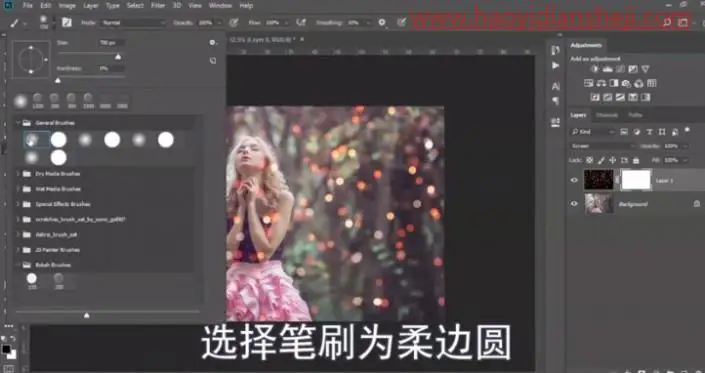Click the Hardness slider handle
The height and width of the screenshot is (373, 705).
tap(58, 80)
